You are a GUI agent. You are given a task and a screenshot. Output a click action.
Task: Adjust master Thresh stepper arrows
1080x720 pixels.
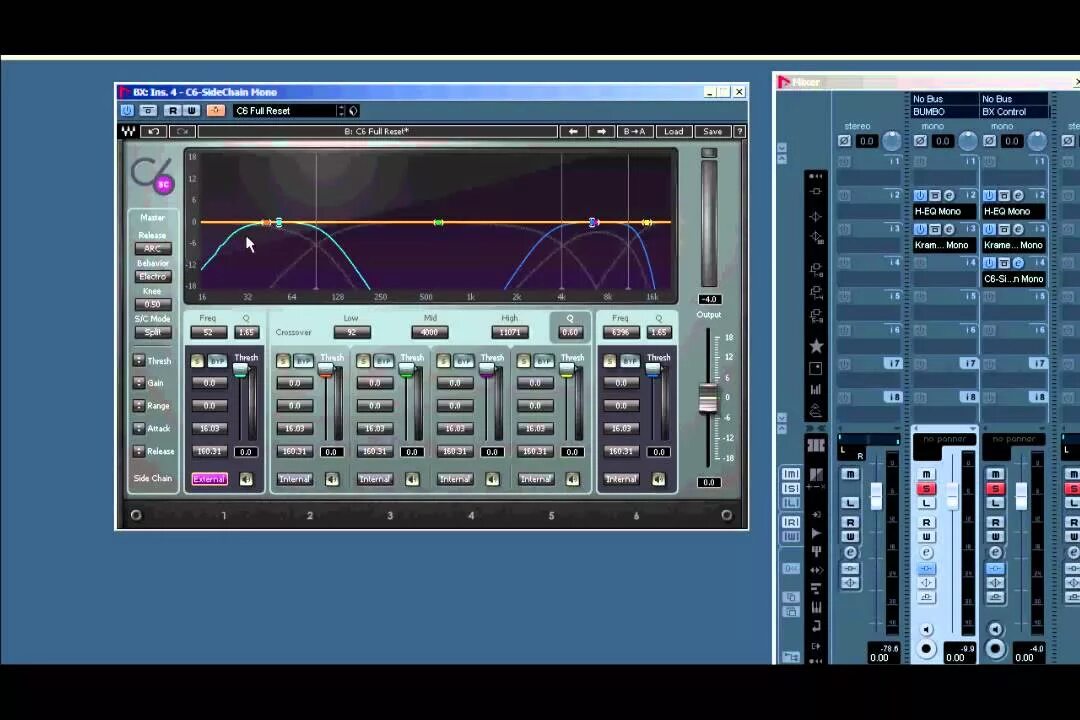pos(138,360)
